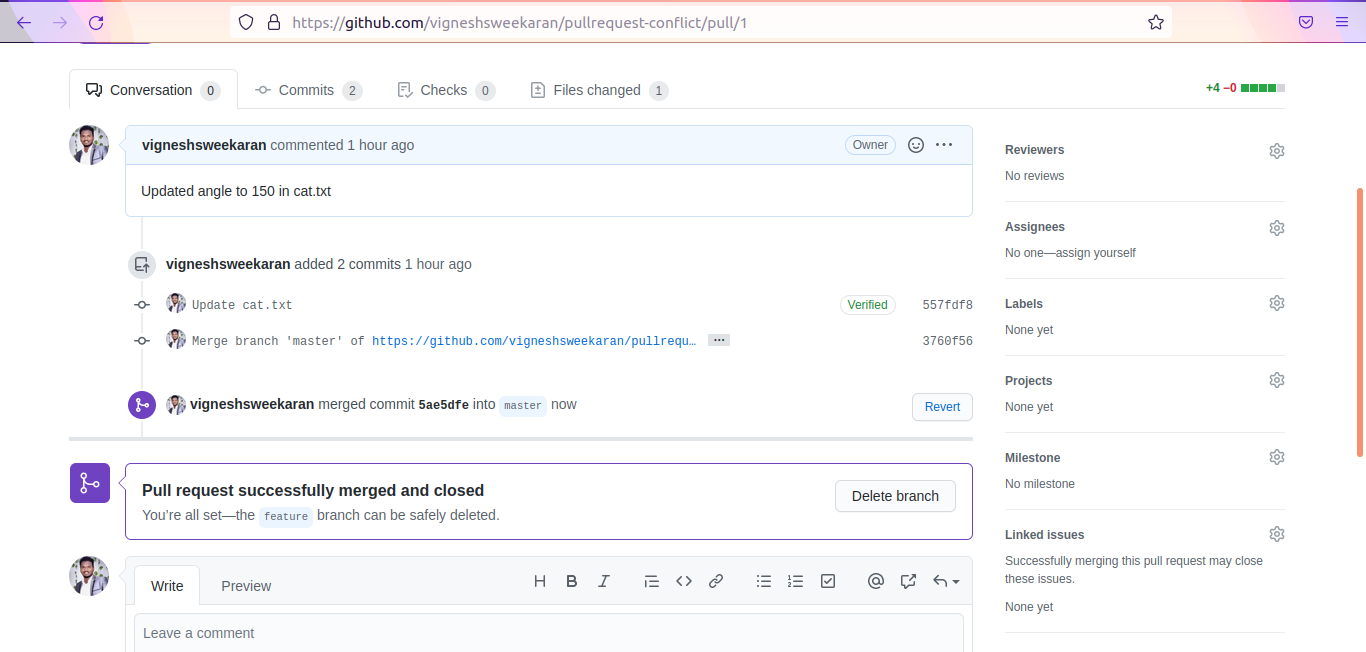This screenshot has width=1366, height=652.
Task: Add a link in the comment editor
Action: (716, 581)
